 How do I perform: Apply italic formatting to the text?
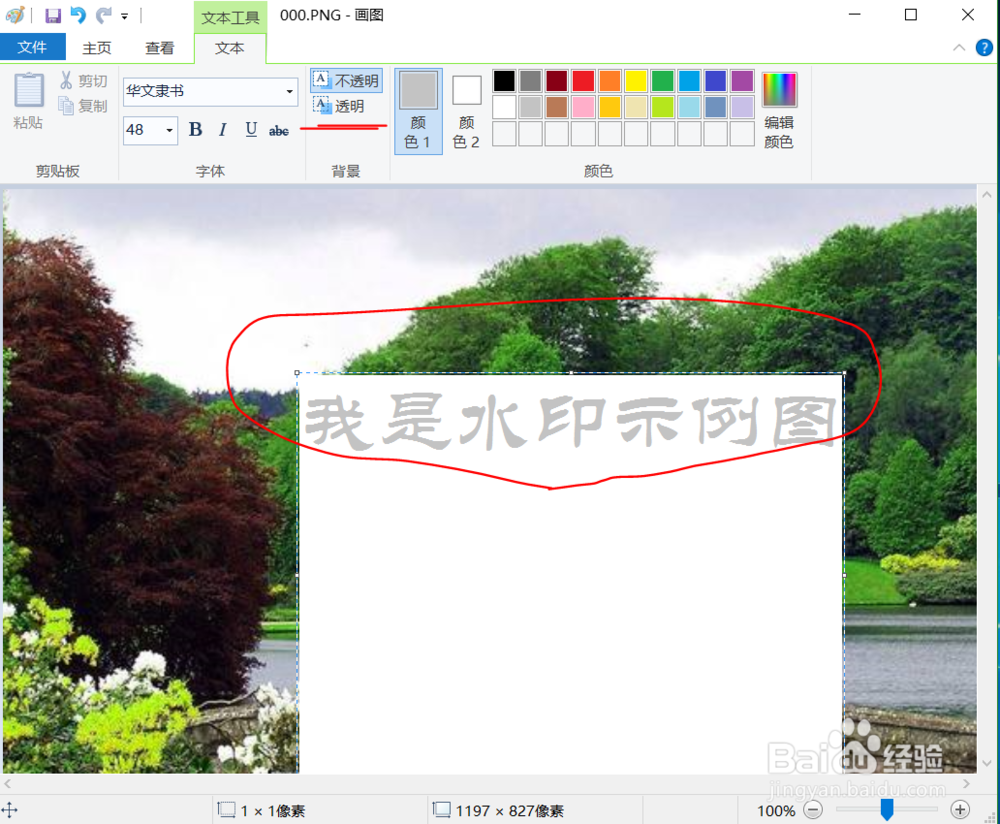(x=222, y=130)
